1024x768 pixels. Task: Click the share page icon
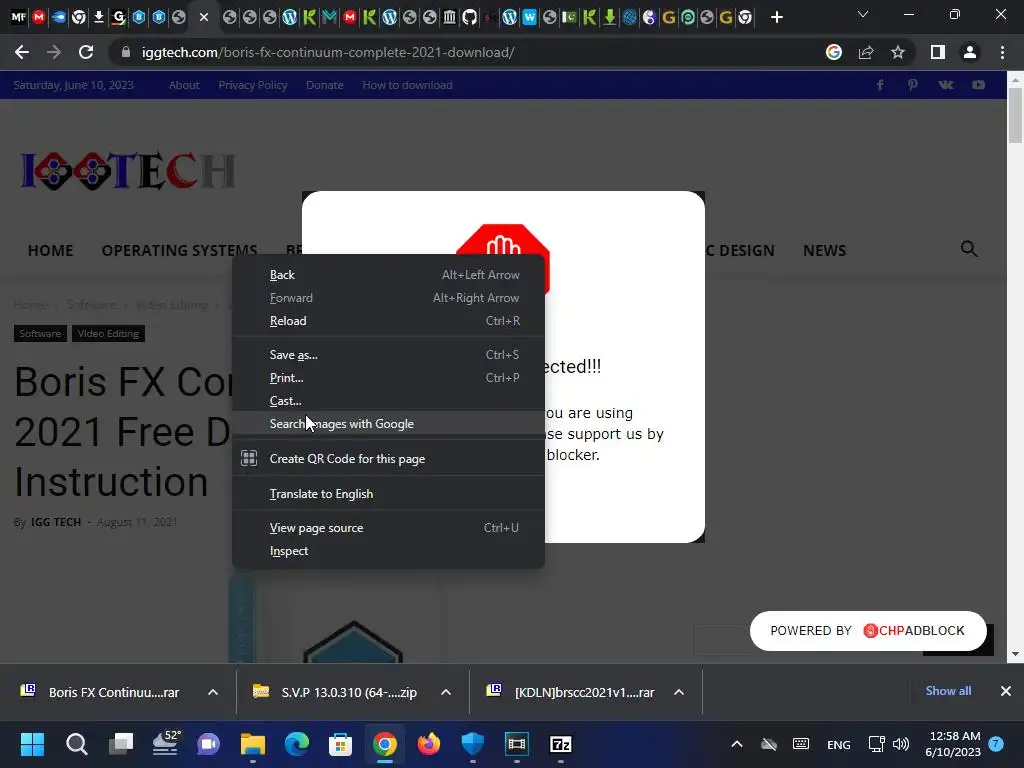click(866, 52)
